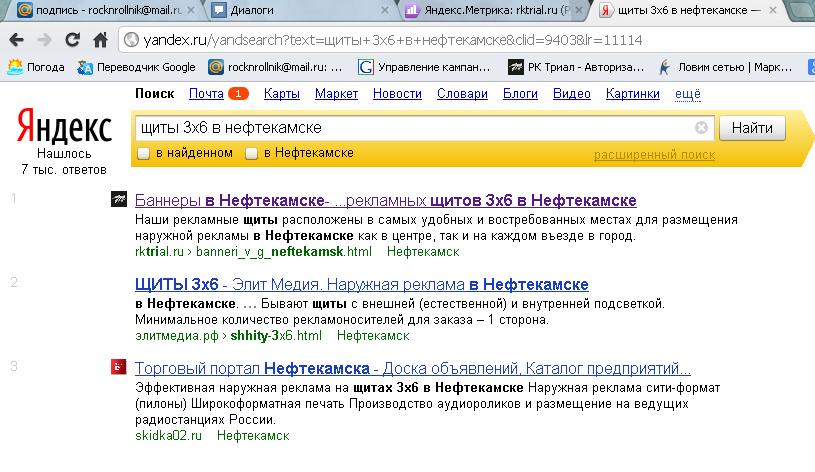The width and height of the screenshot is (815, 472).
Task: Click shhity-3x6.html URL link
Action: (276, 336)
